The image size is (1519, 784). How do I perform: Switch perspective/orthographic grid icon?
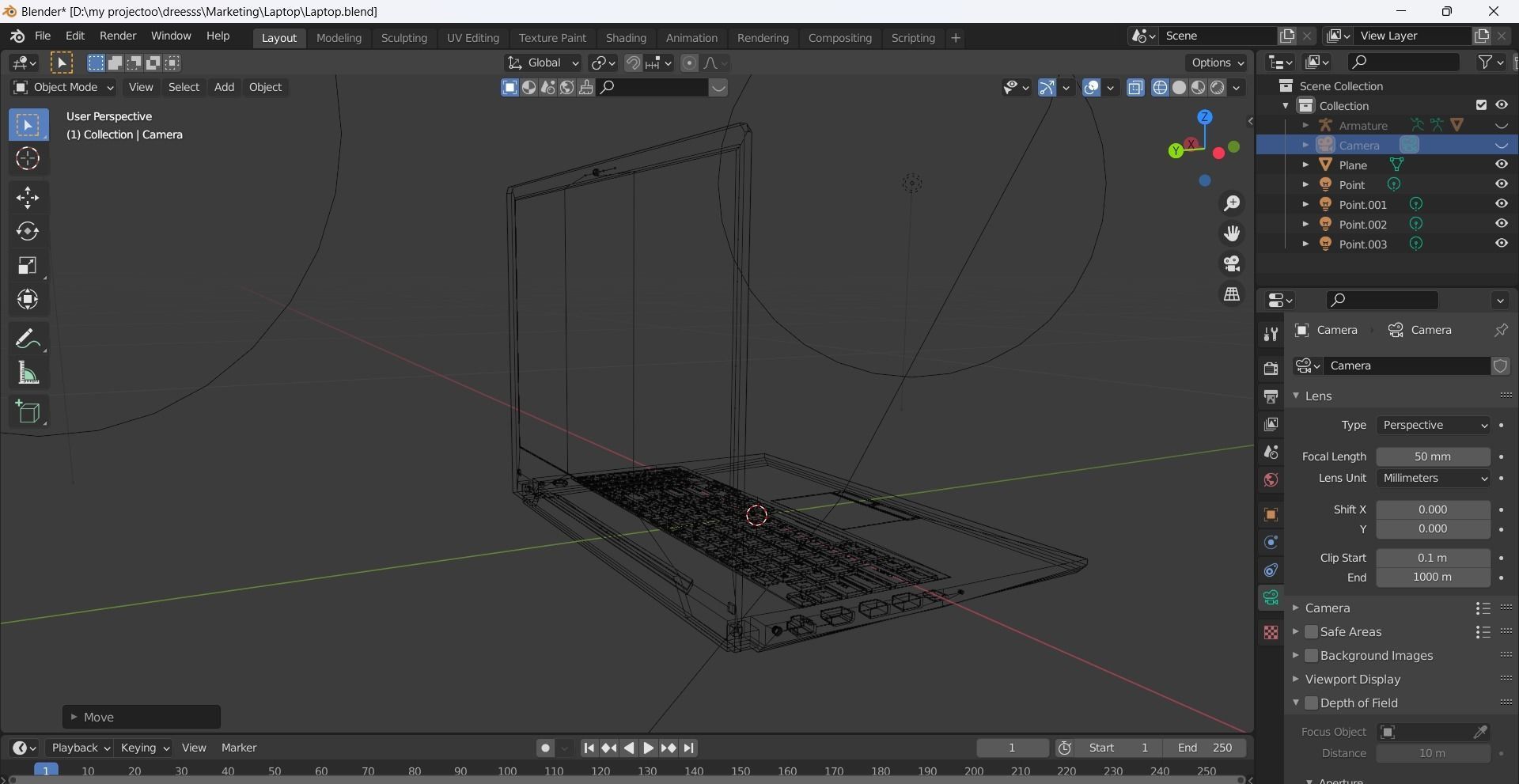point(1232,294)
